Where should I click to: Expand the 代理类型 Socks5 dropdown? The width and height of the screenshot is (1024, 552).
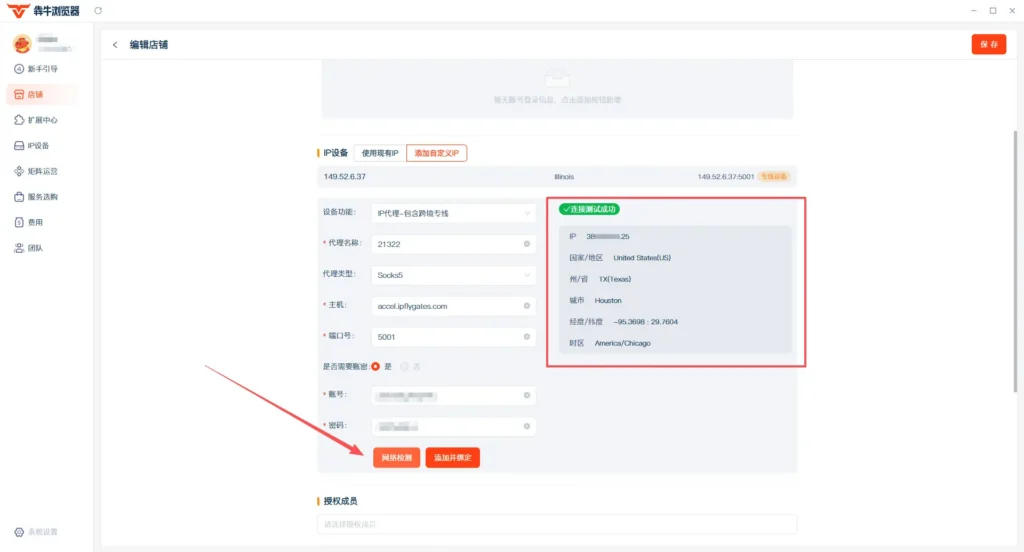454,275
